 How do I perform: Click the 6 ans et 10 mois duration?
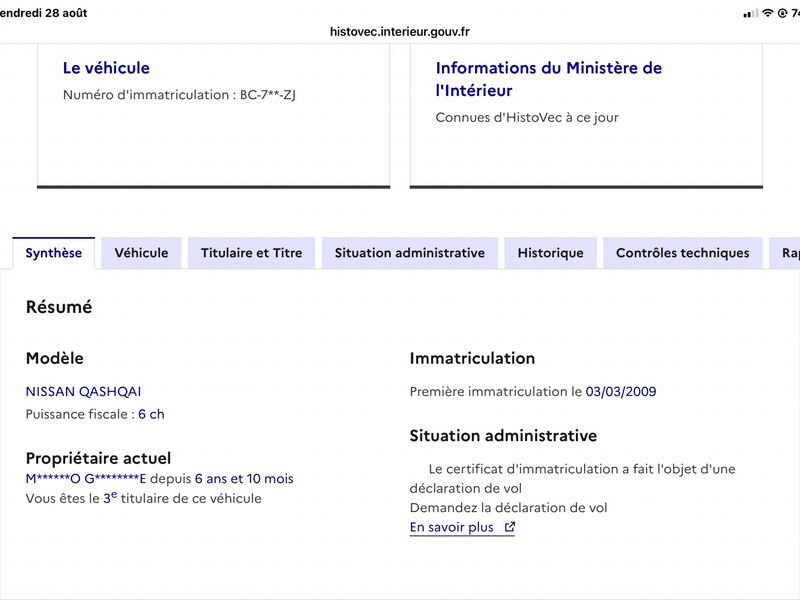click(x=244, y=479)
